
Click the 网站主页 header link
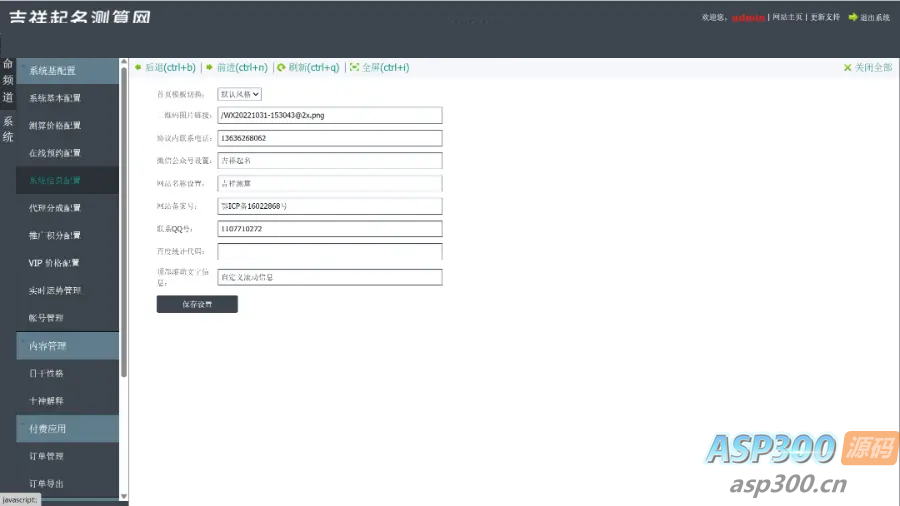point(787,17)
